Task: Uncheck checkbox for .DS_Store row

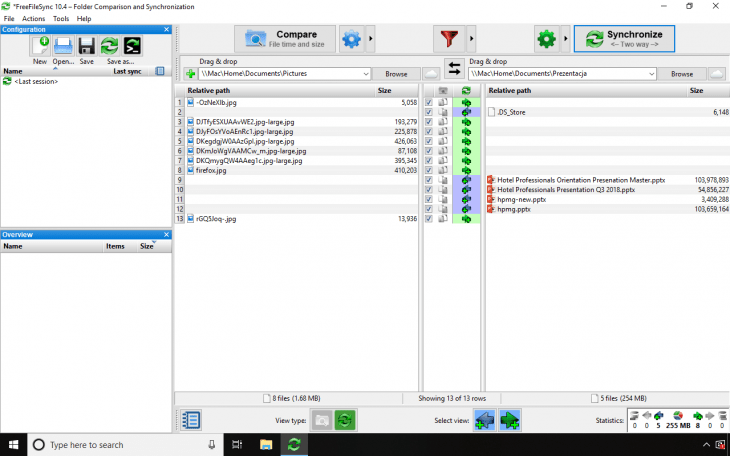Action: [429, 112]
